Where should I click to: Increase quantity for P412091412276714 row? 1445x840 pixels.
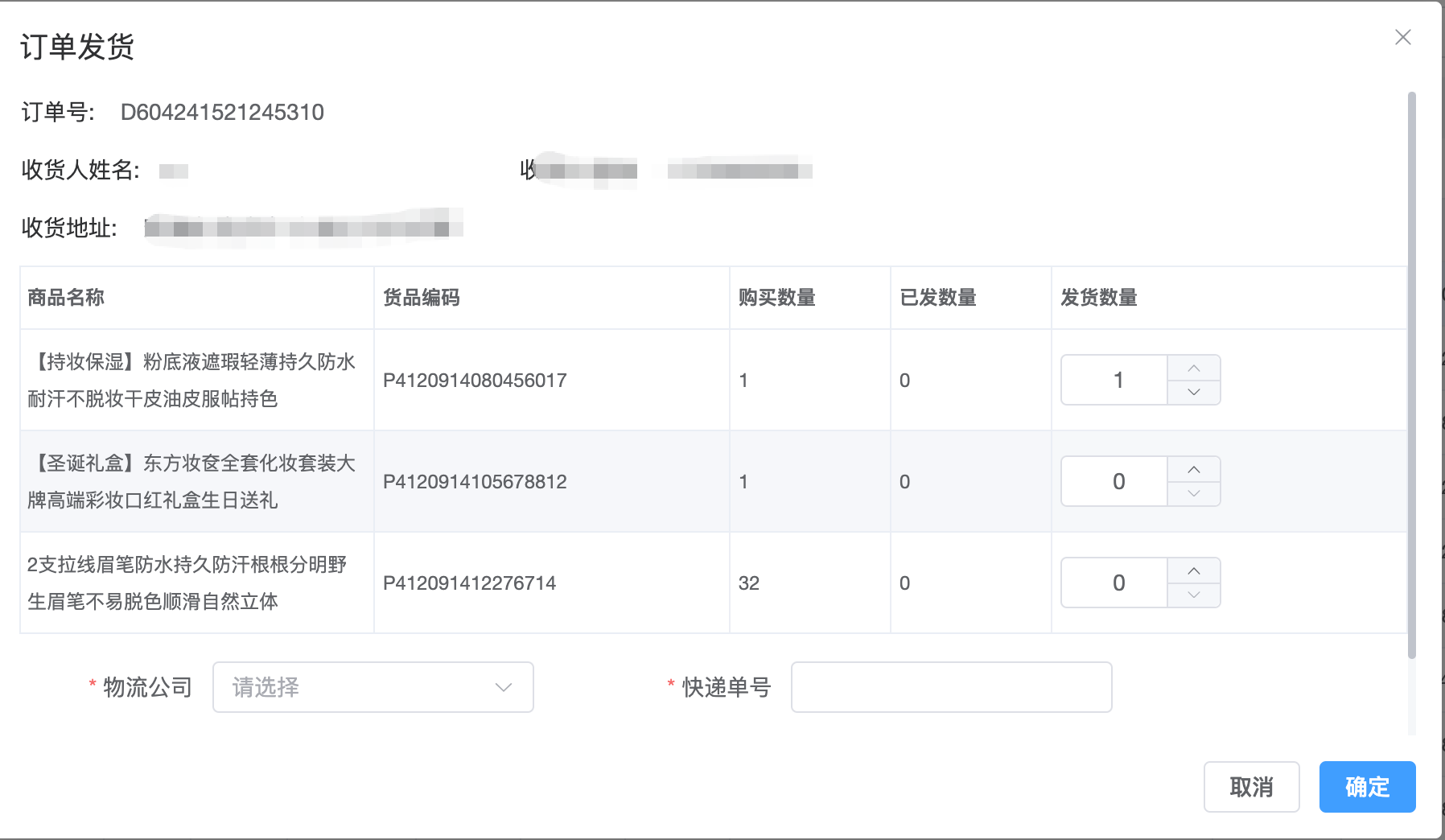1194,570
